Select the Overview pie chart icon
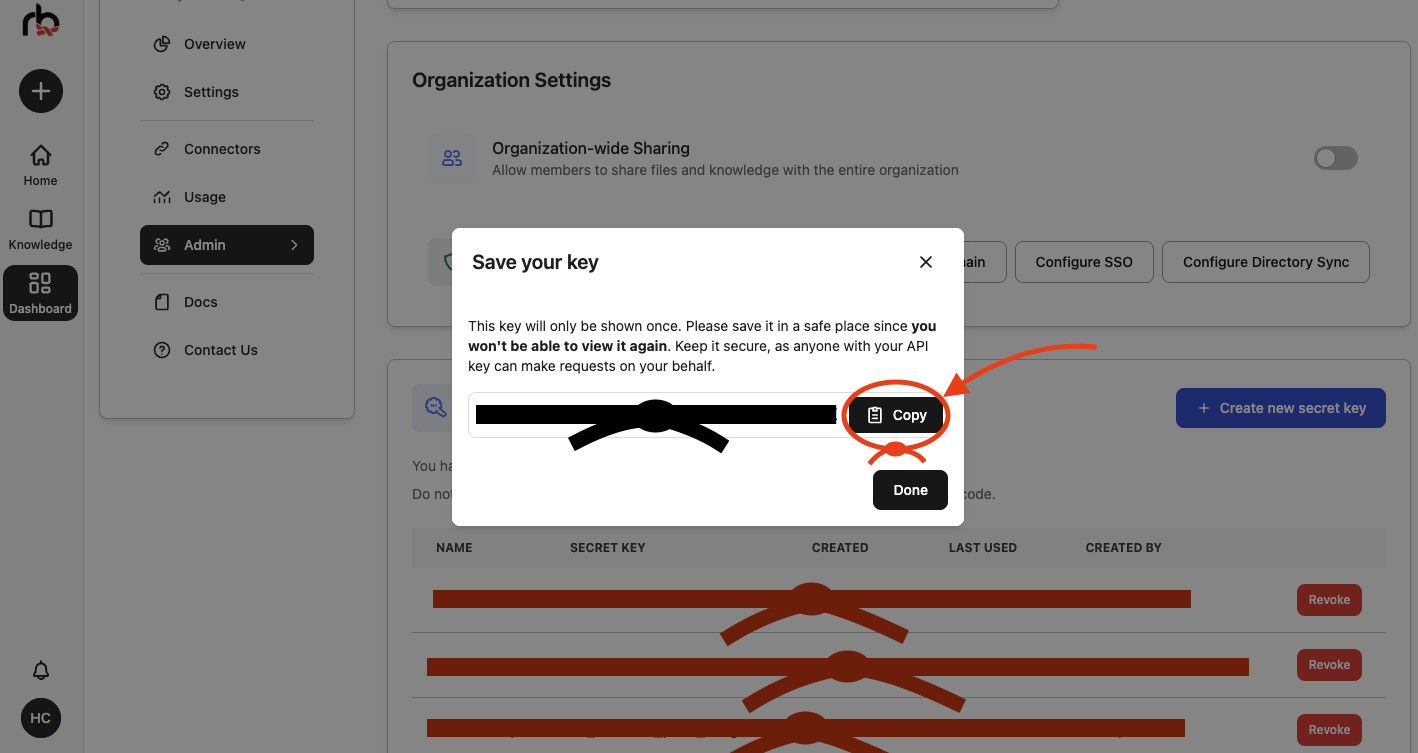Viewport: 1418px width, 753px height. [161, 43]
